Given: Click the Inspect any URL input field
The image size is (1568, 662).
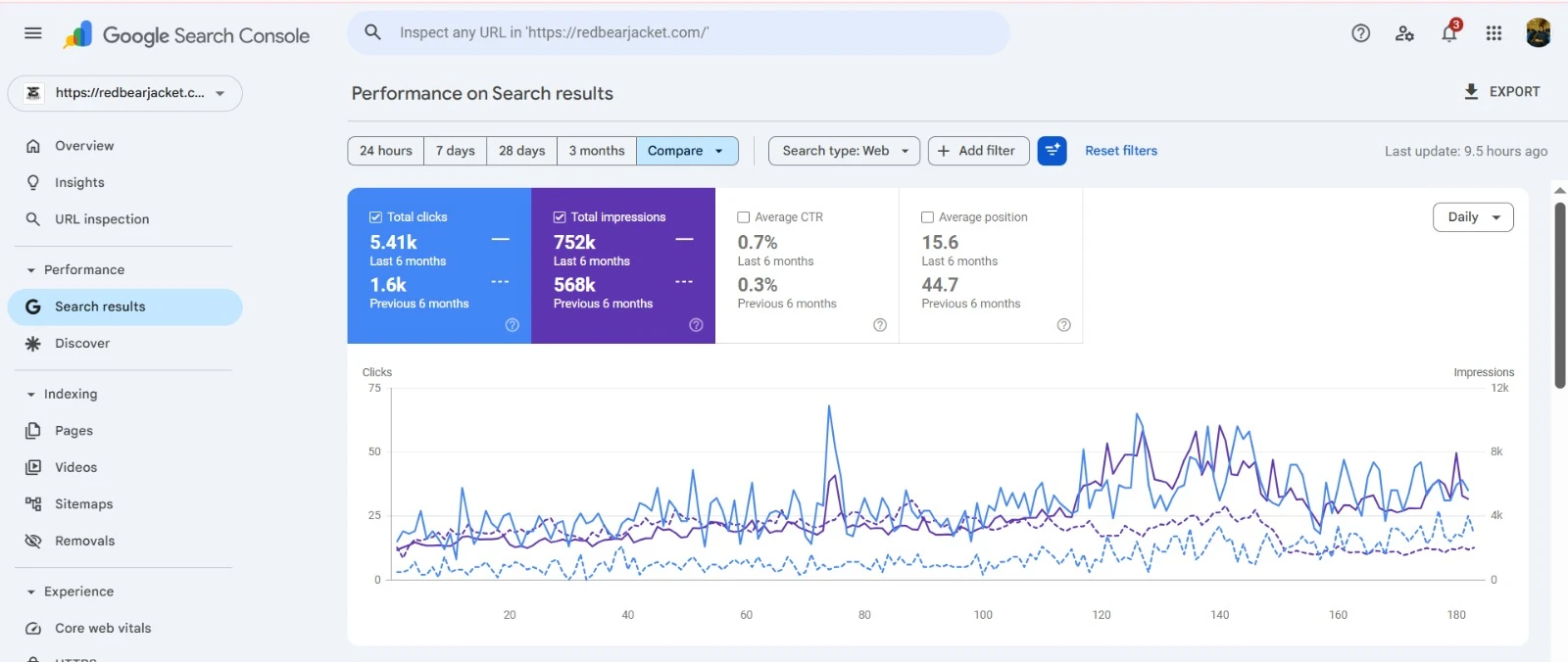Looking at the screenshot, I should [x=678, y=32].
